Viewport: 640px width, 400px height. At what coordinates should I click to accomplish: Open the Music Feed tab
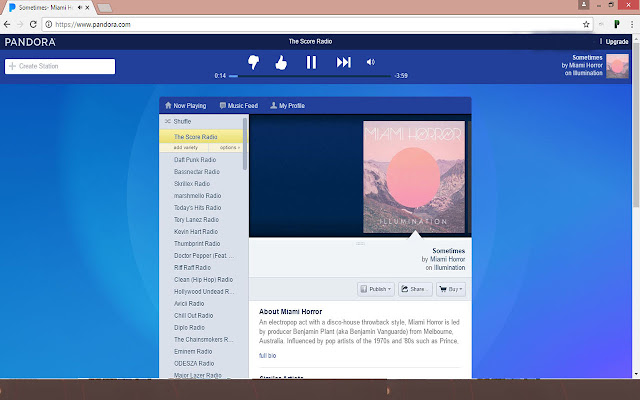tap(239, 106)
